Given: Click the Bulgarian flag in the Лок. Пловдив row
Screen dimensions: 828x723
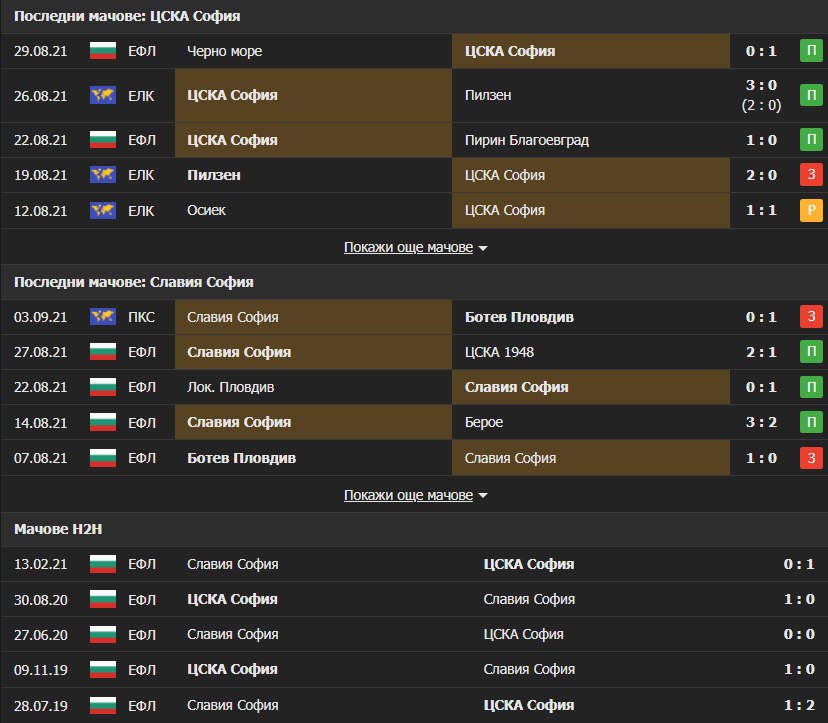Looking at the screenshot, I should [103, 387].
